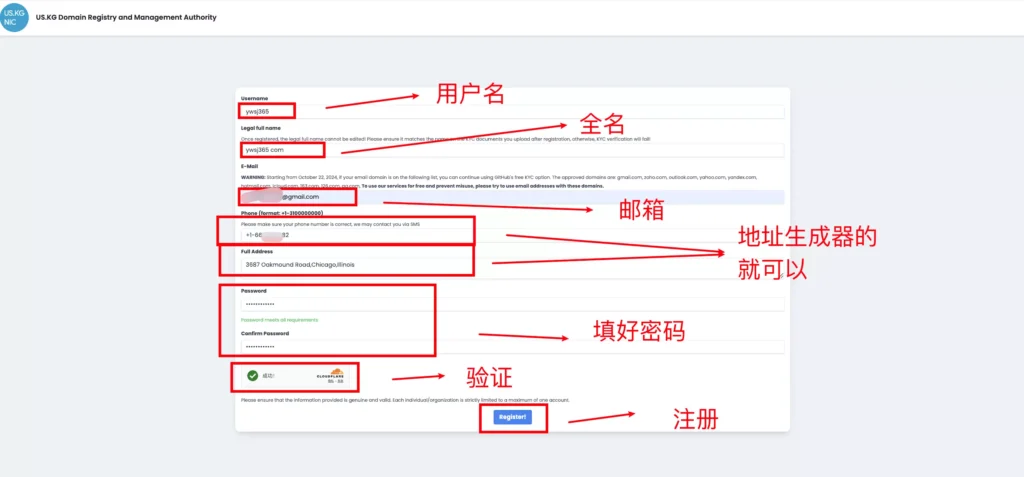1024x477 pixels.
Task: Focus the Username input containing ywsj365
Action: [x=510, y=111]
